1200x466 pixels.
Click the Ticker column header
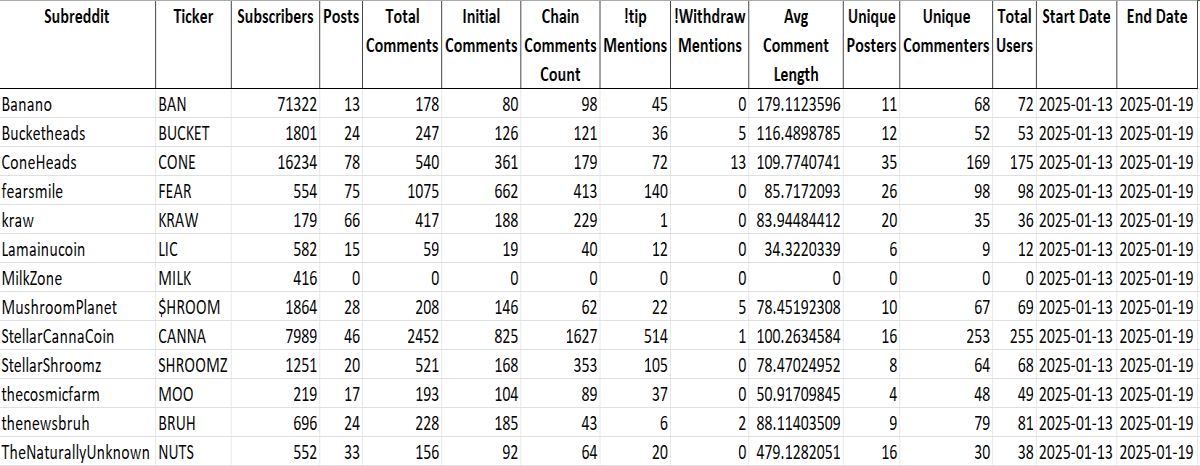click(x=193, y=45)
